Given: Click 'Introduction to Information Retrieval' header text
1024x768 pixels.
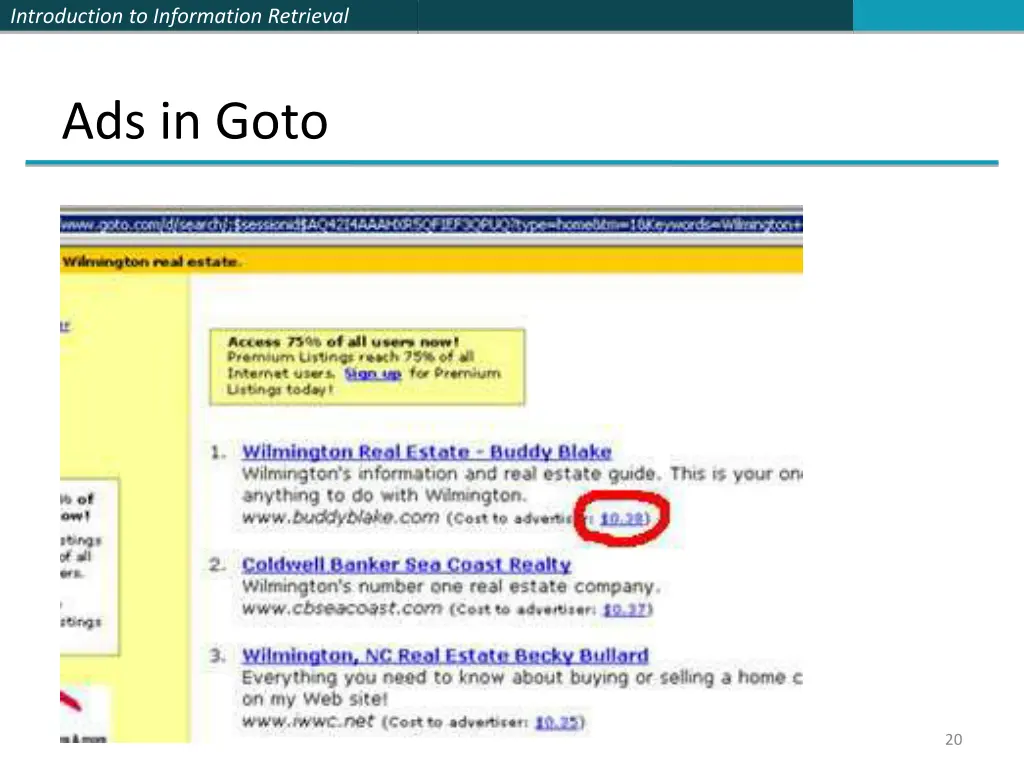Looking at the screenshot, I should point(180,16).
